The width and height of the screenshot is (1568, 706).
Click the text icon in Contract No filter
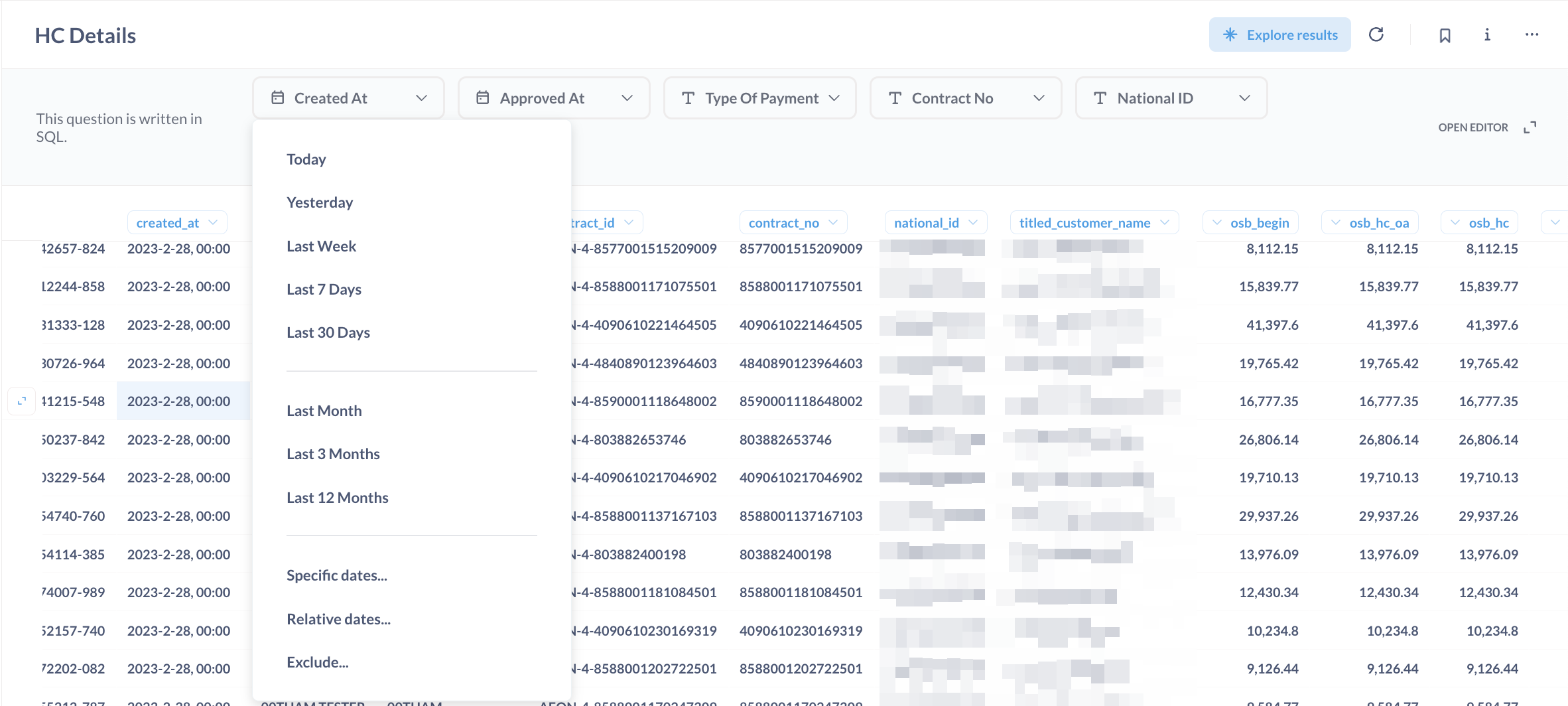point(895,98)
